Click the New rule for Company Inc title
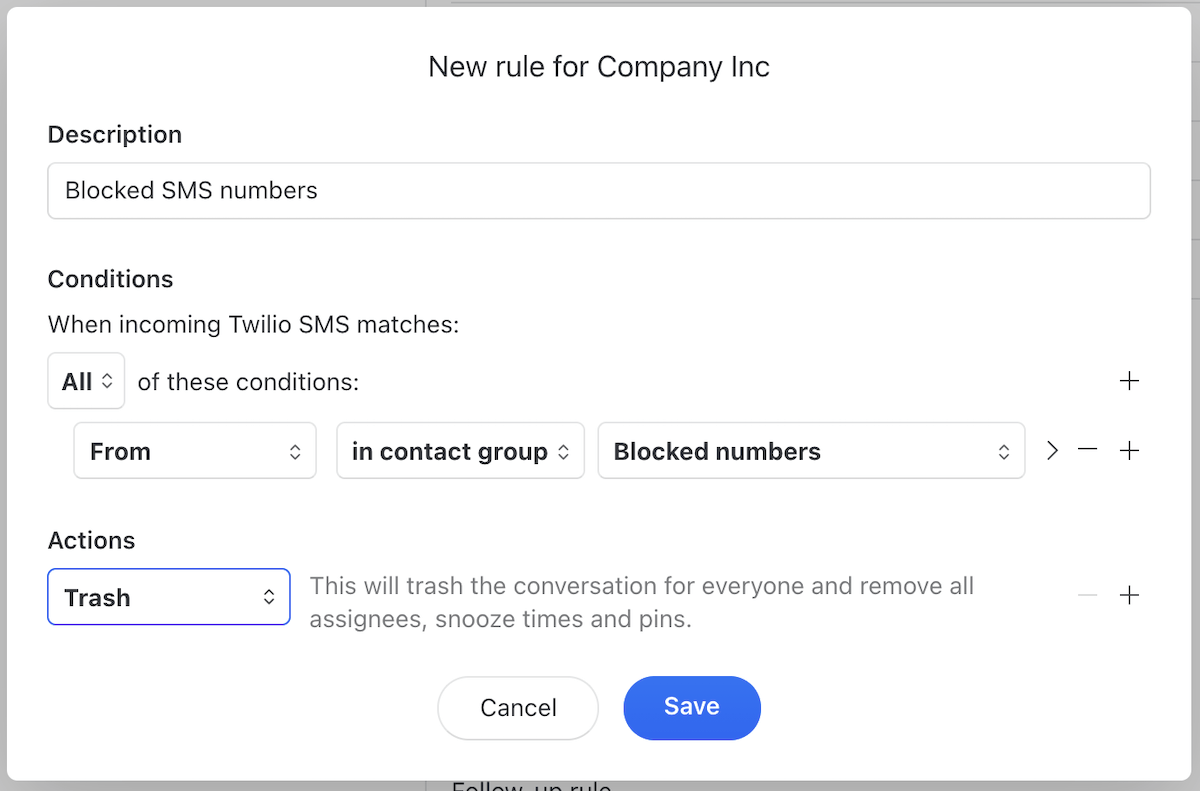Screen dimensions: 1200x791 [599, 66]
